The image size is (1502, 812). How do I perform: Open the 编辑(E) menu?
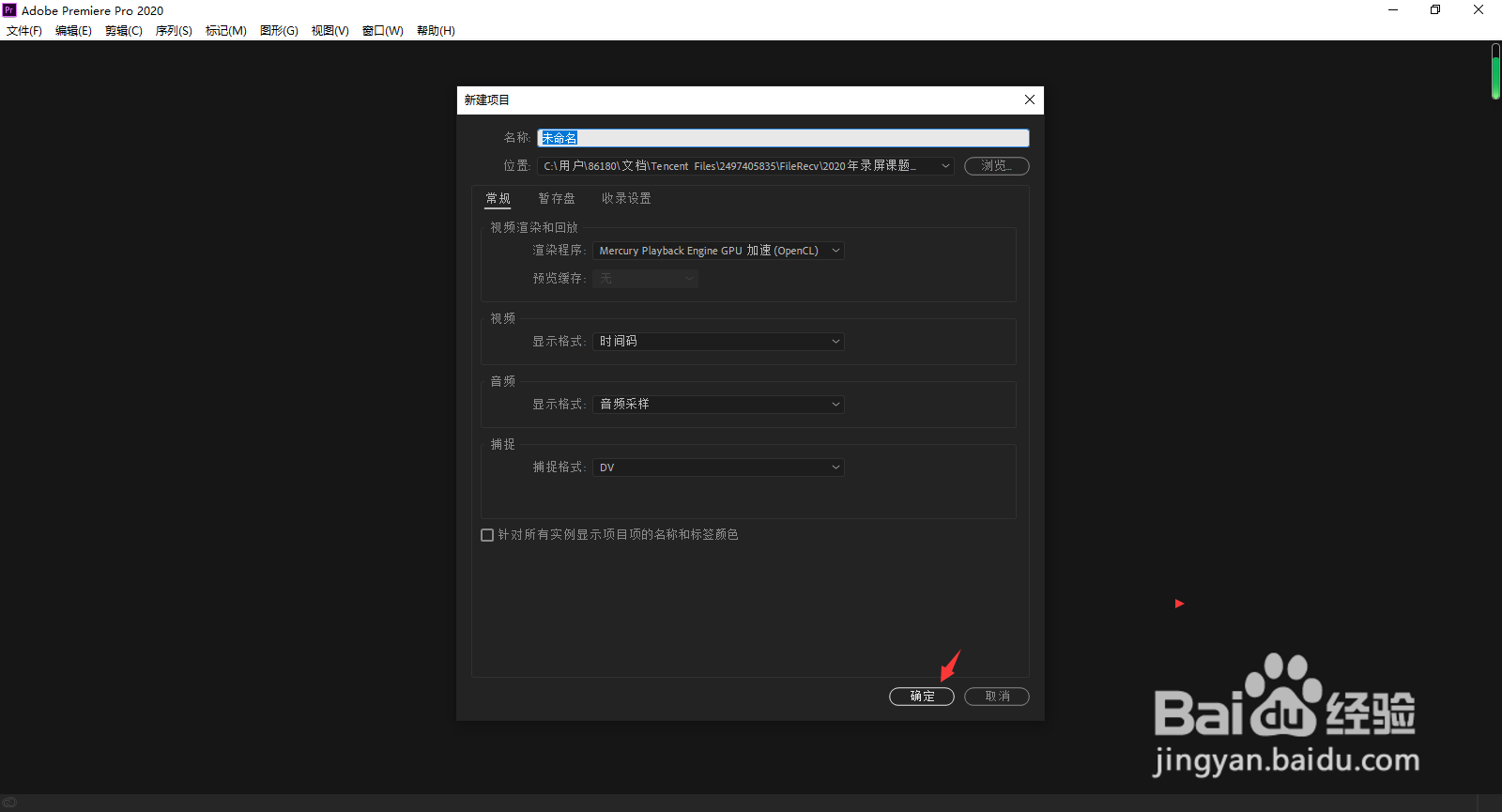[73, 31]
